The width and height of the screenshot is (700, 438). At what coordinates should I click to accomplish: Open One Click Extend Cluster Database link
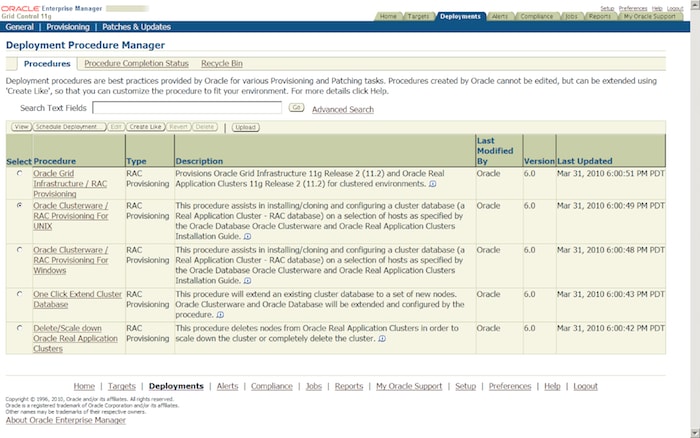point(77,299)
